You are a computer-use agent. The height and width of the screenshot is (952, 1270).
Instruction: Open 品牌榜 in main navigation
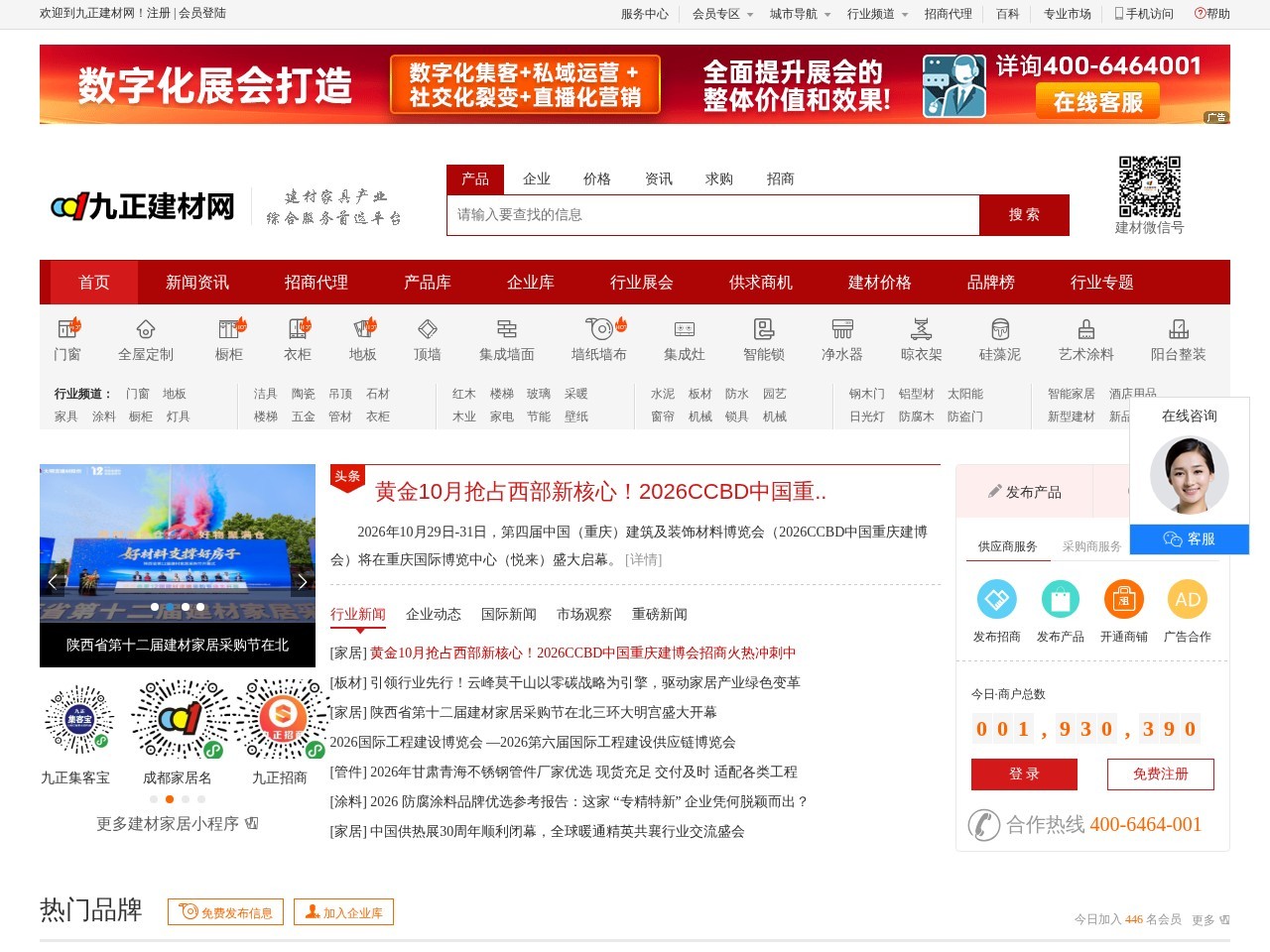[991, 283]
